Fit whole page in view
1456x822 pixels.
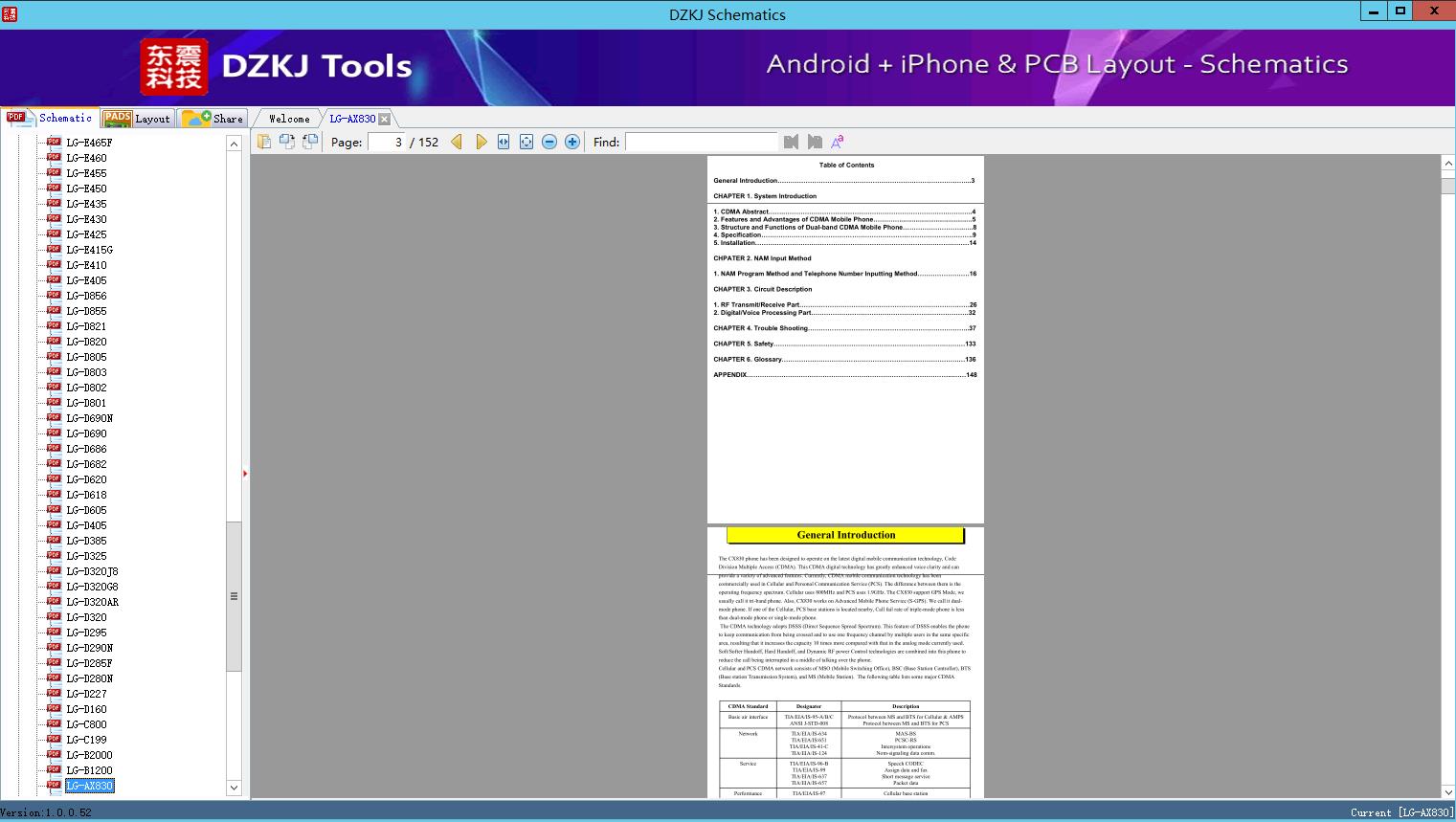point(526,142)
